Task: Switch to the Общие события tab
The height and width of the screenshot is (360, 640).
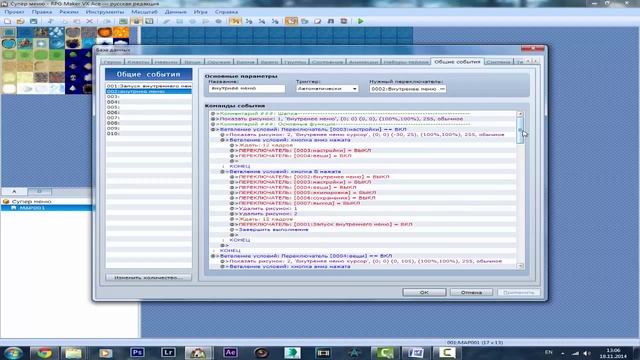Action: 457,62
